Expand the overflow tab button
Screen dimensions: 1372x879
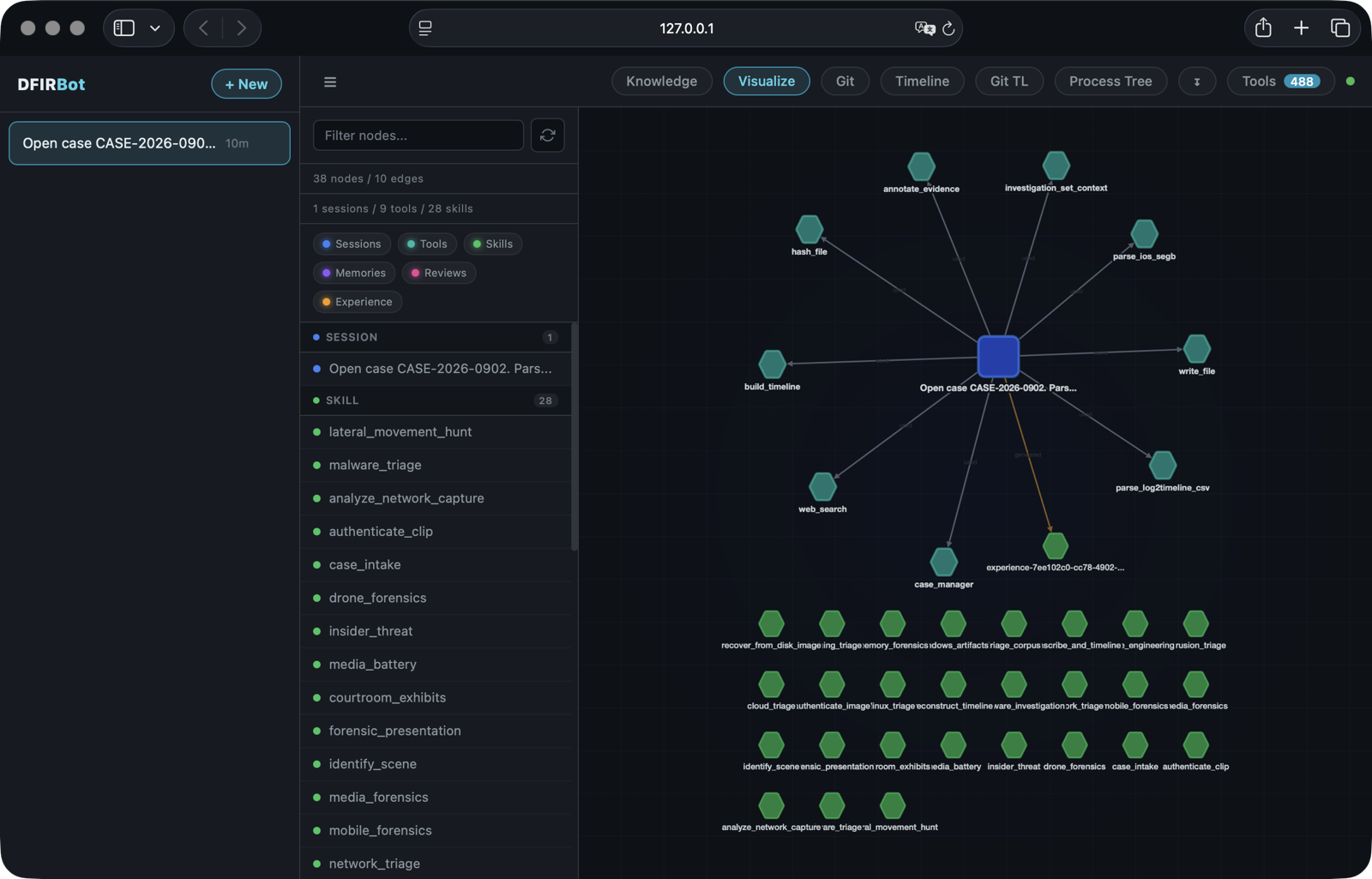(x=1197, y=81)
